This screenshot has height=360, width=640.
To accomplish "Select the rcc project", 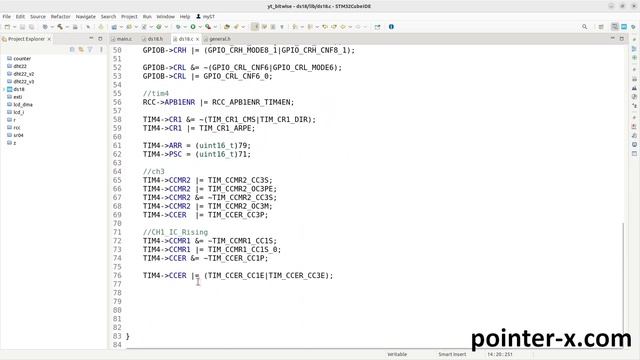I will coord(17,128).
